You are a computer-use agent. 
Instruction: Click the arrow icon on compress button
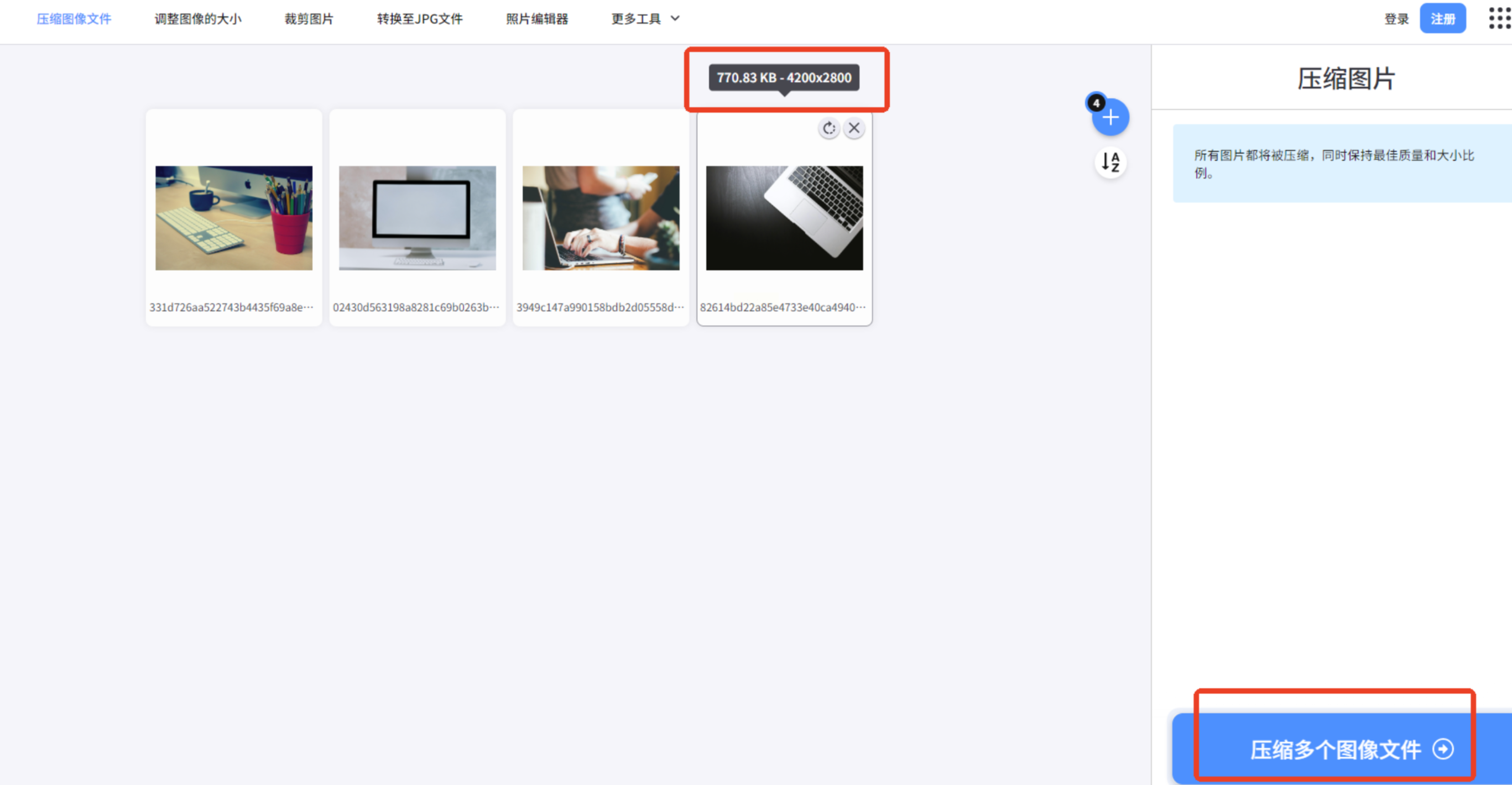tap(1443, 749)
